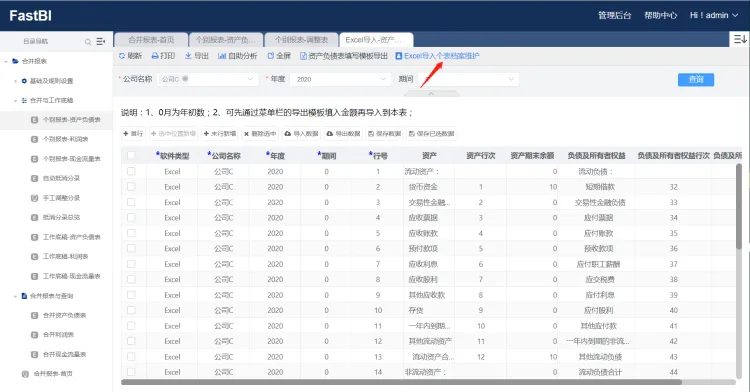Click the 删除选中 delete selected button
750x392 pixels.
point(260,134)
